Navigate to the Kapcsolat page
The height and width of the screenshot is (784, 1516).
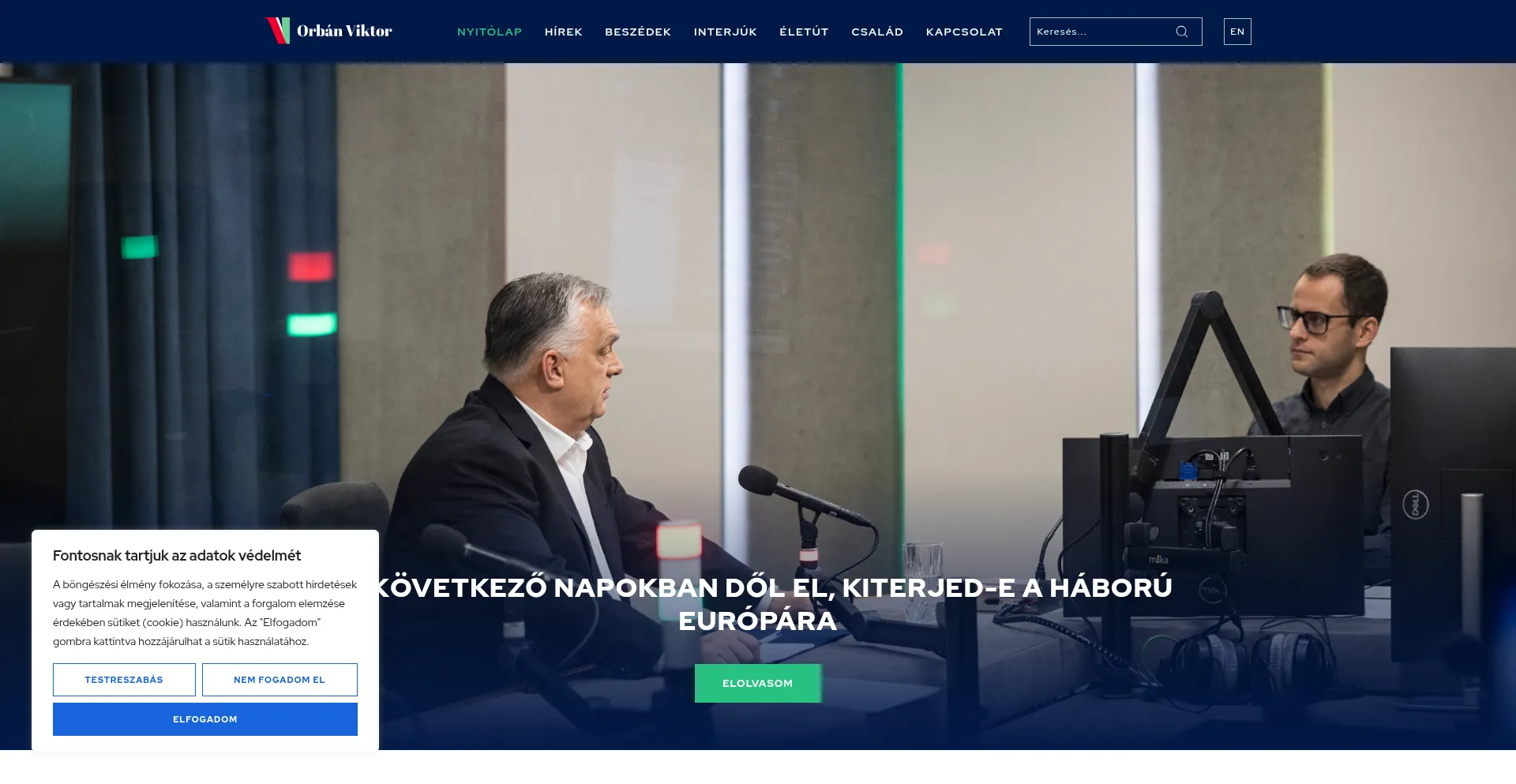click(x=964, y=32)
